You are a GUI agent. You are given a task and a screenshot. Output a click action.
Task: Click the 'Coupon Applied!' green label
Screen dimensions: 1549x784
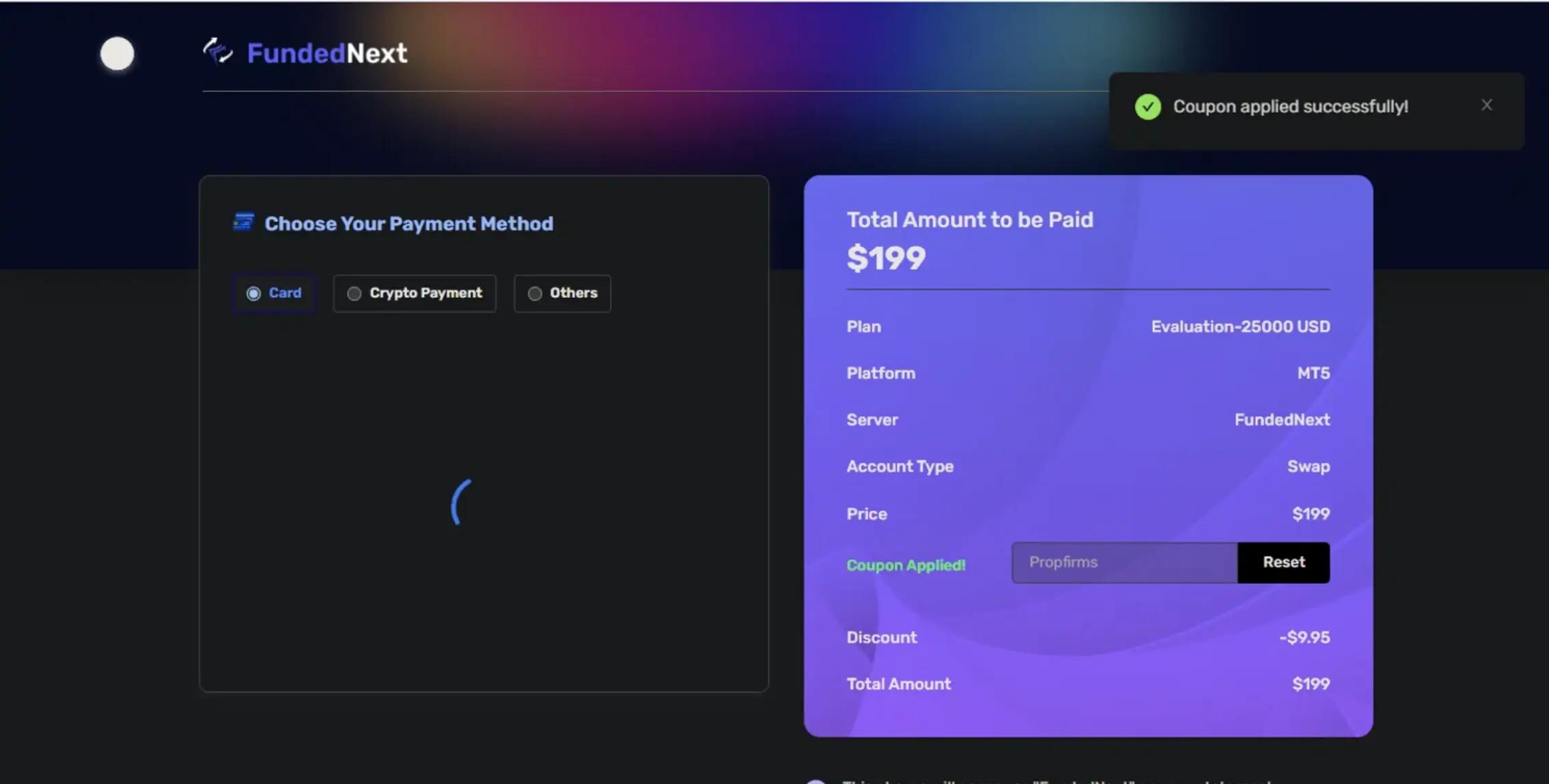pos(906,565)
